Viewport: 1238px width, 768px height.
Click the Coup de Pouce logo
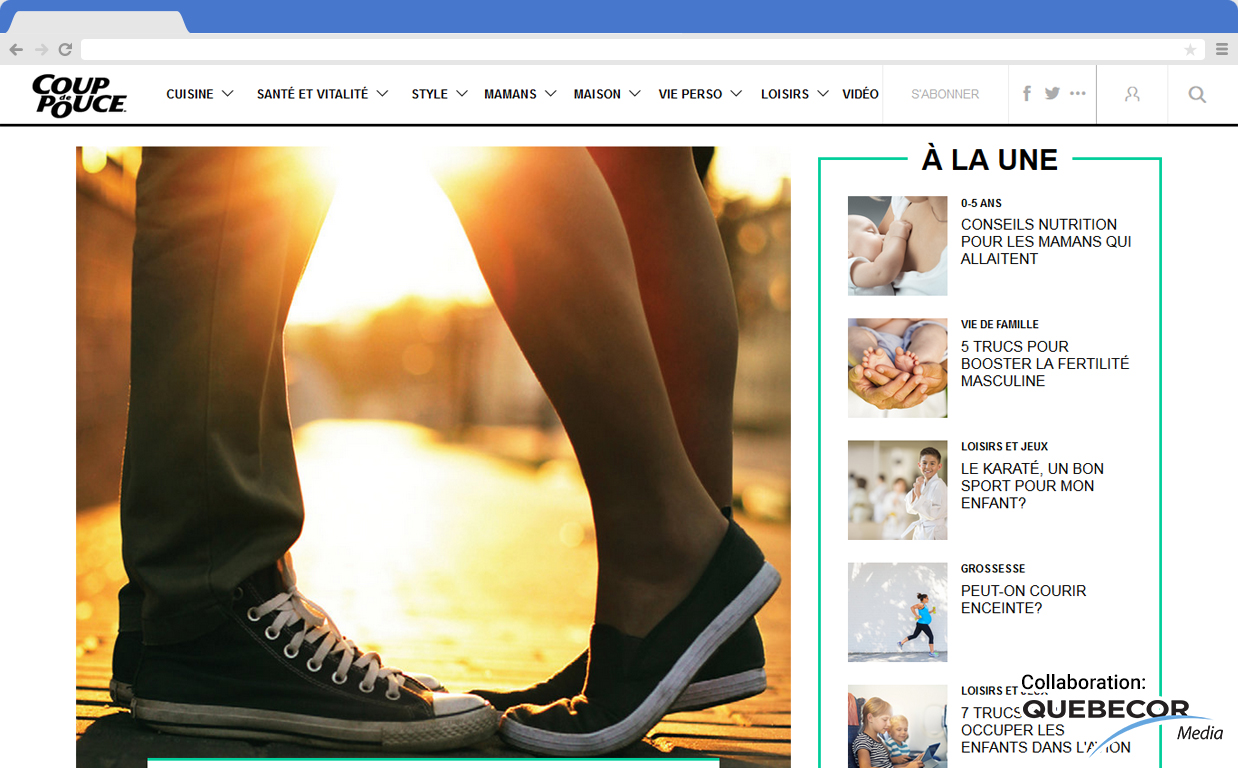tap(80, 93)
